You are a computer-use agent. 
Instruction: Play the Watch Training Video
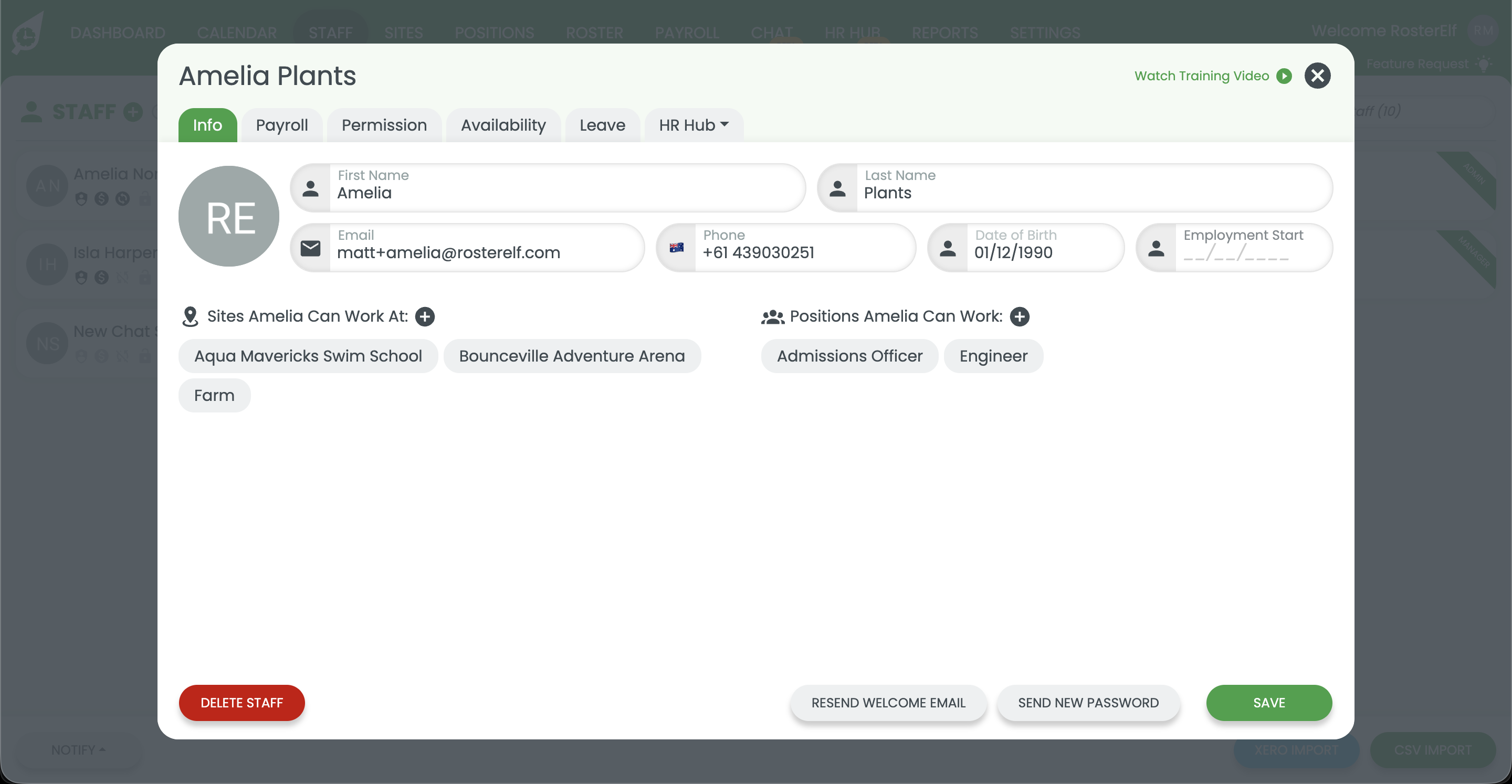1284,75
